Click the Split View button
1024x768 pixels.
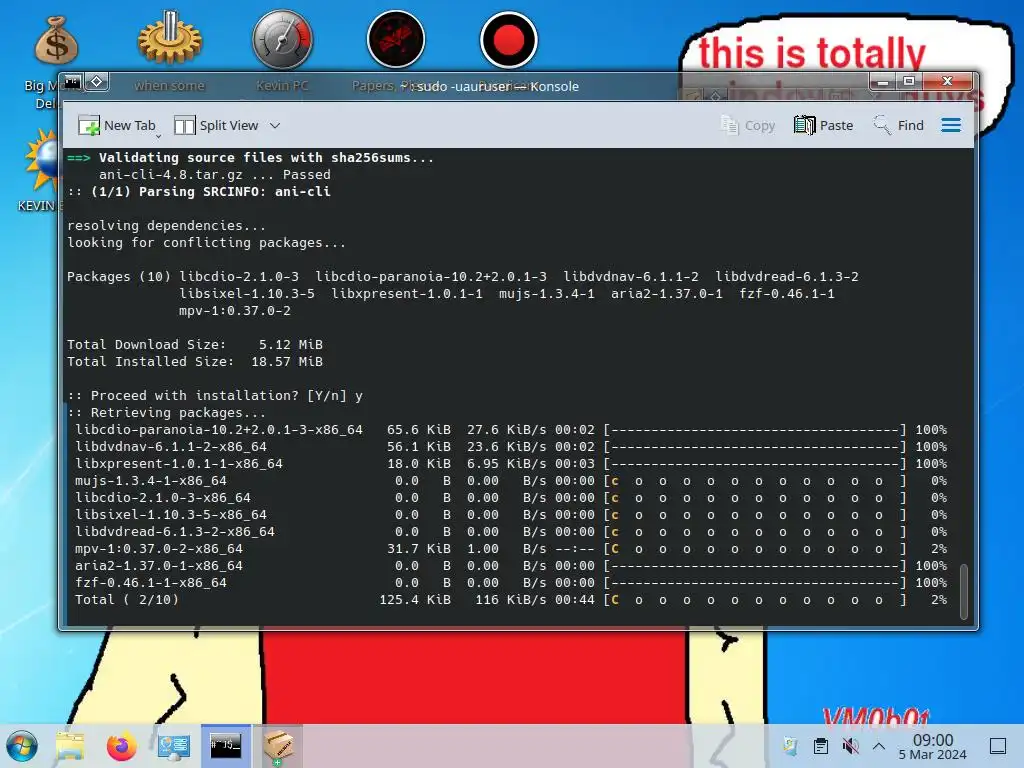(216, 125)
